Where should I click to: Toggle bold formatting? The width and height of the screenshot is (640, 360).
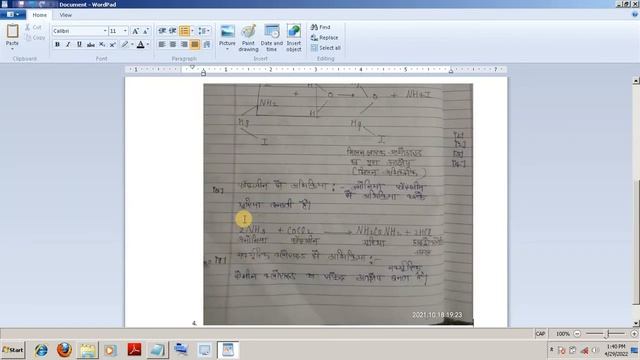tap(57, 44)
